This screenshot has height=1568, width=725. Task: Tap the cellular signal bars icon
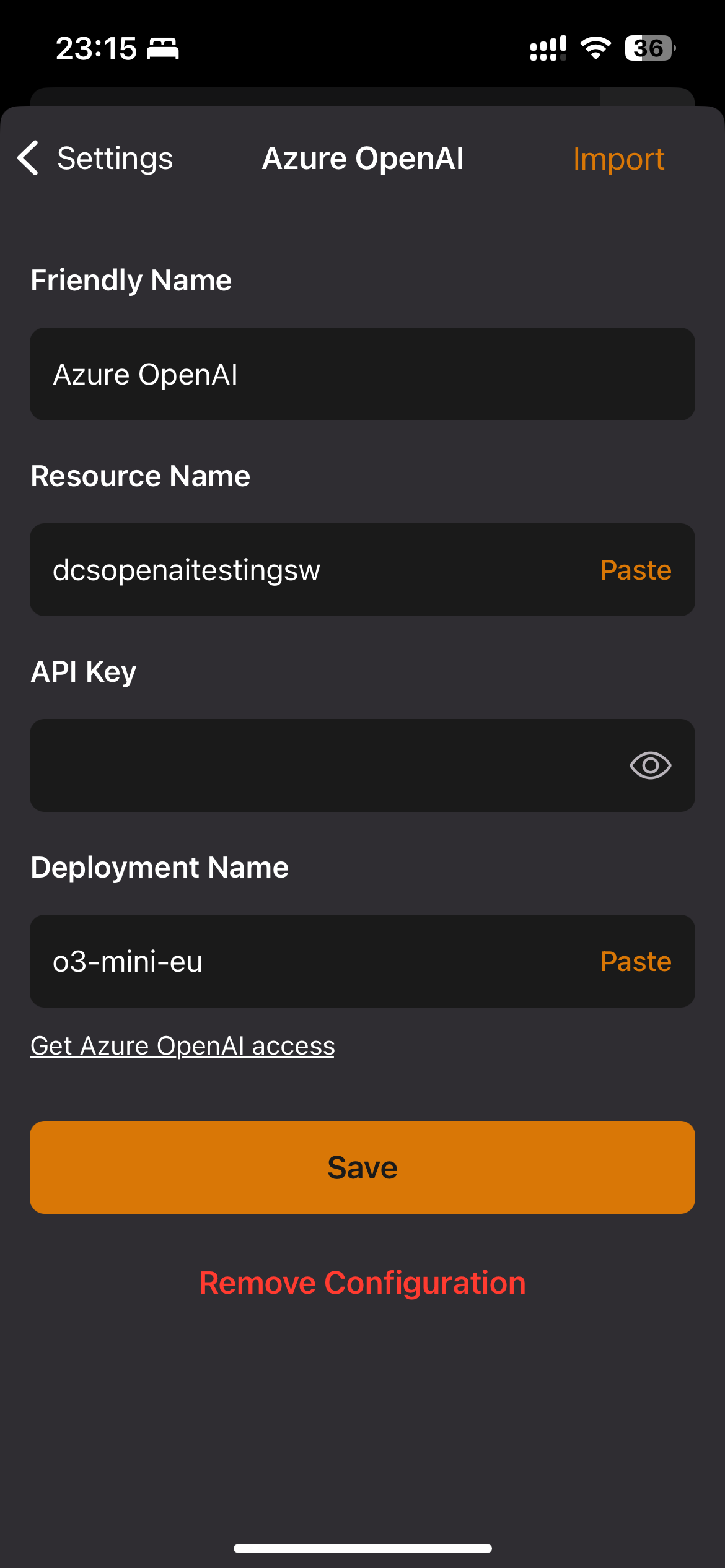click(x=548, y=48)
